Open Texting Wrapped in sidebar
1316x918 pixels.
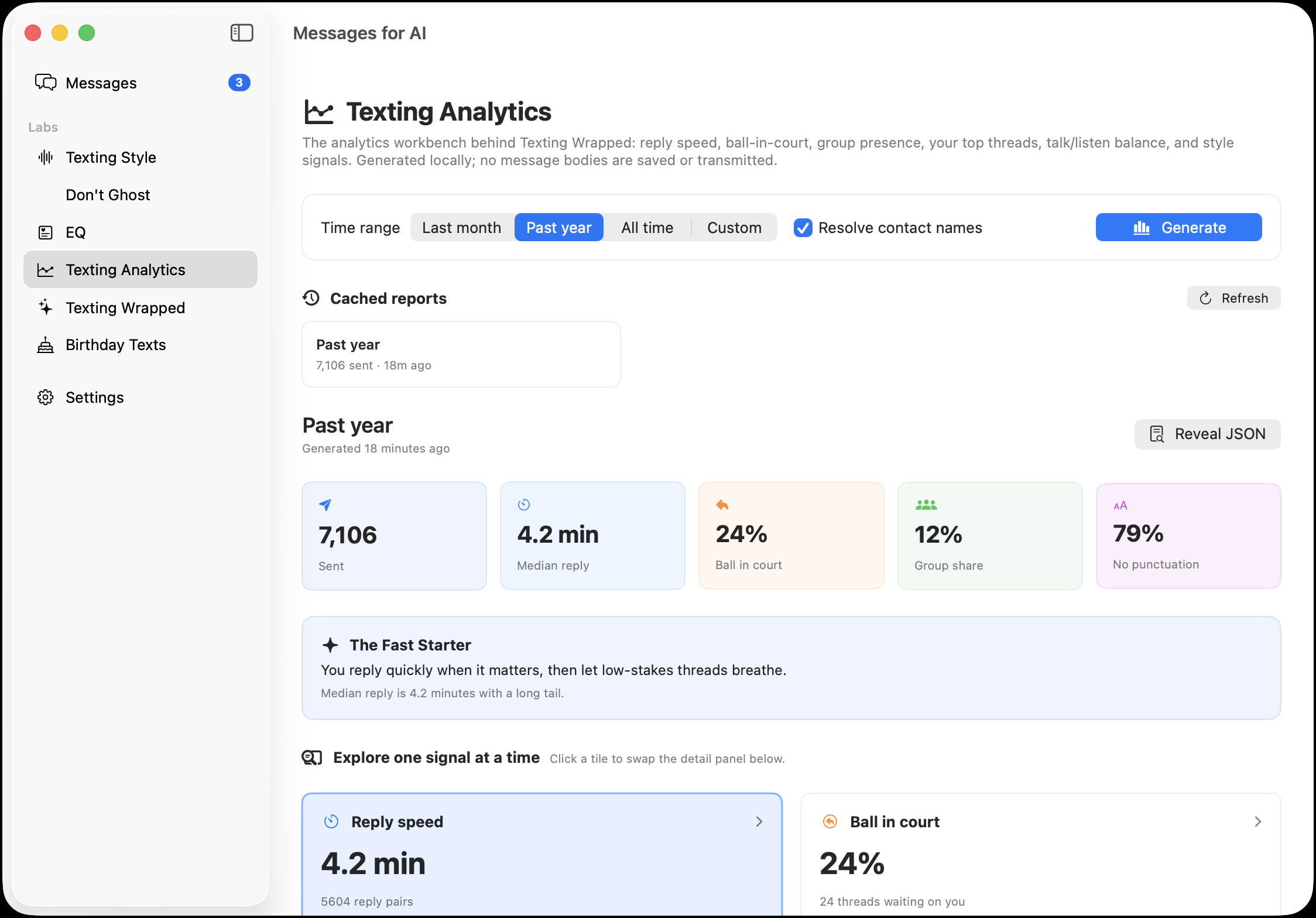tap(140, 307)
